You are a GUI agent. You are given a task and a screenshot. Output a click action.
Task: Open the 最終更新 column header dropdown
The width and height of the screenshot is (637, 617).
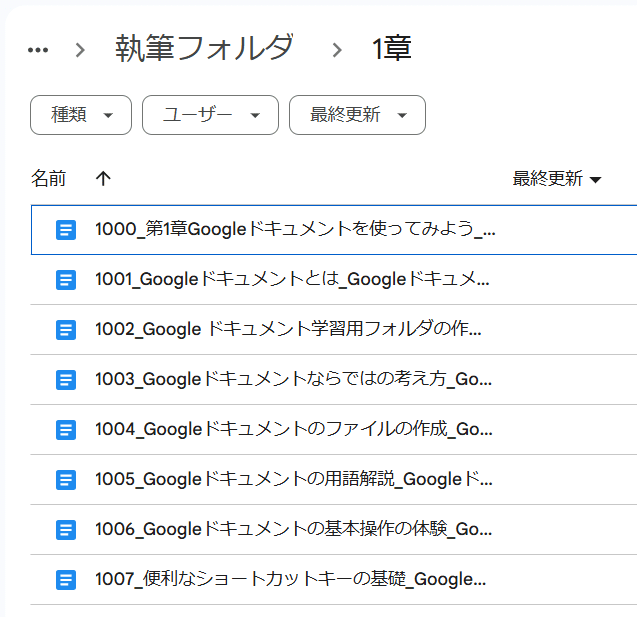pos(557,178)
